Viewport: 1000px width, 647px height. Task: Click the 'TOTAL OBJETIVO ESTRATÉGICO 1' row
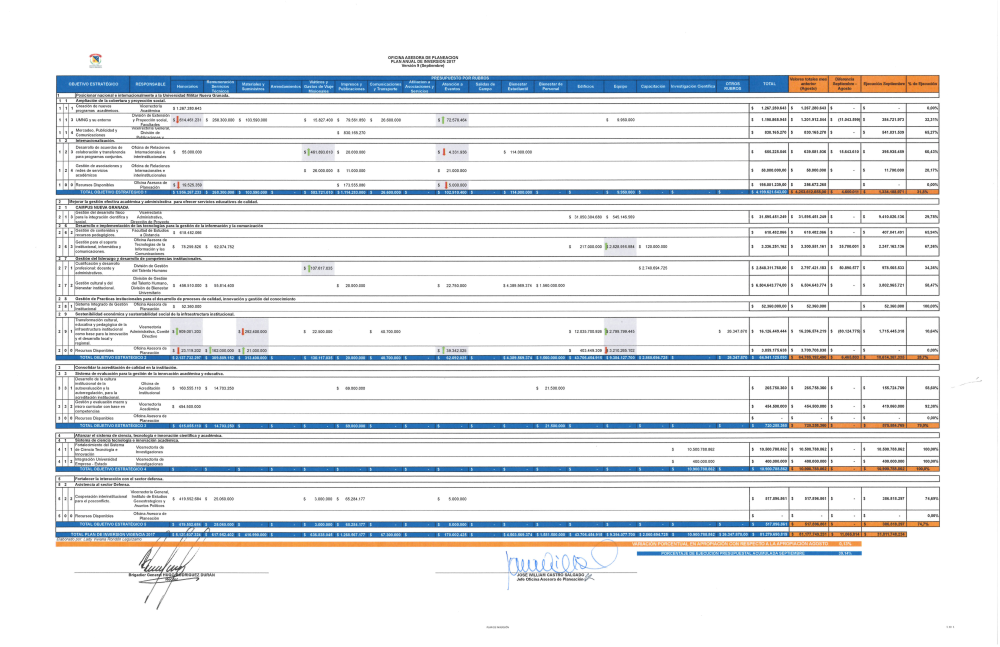[x=497, y=192]
